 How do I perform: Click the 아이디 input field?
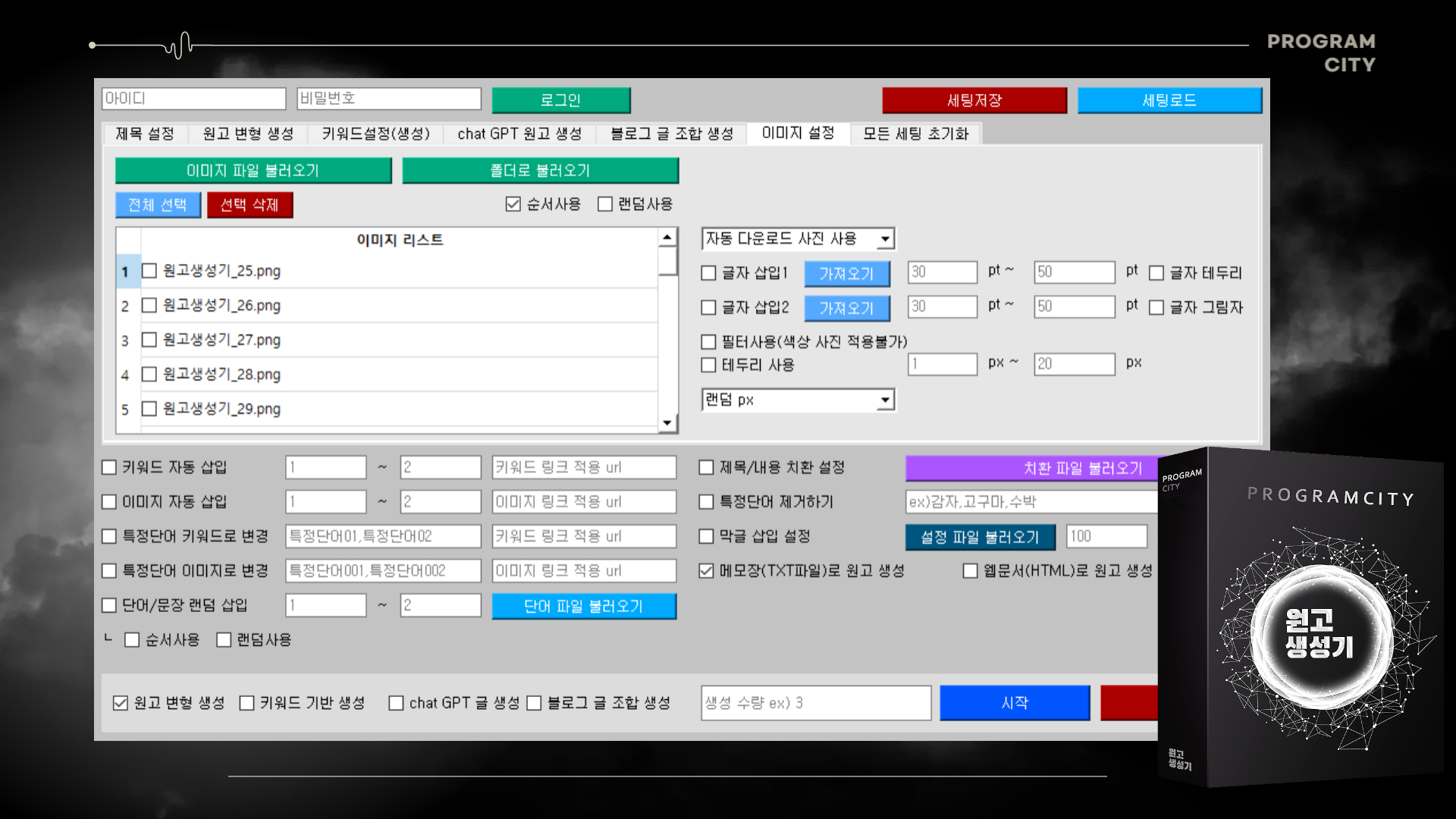[194, 99]
